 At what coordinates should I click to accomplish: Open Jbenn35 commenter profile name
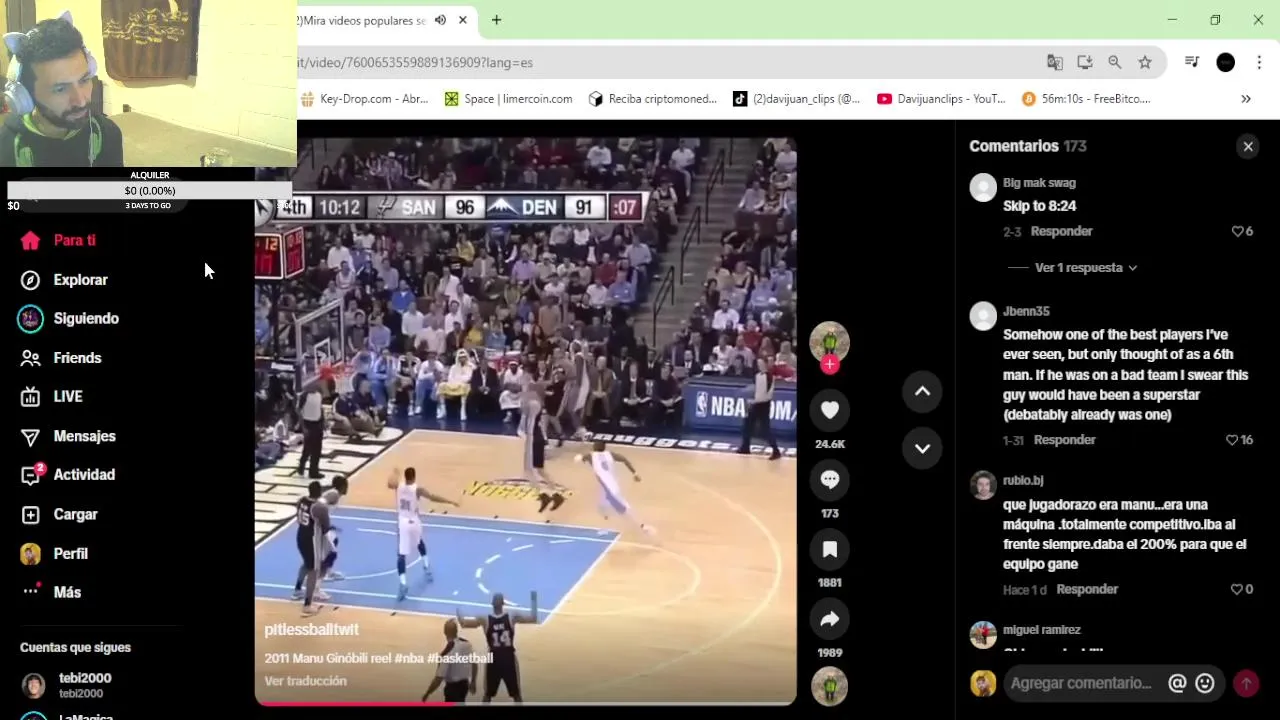[x=1026, y=311]
